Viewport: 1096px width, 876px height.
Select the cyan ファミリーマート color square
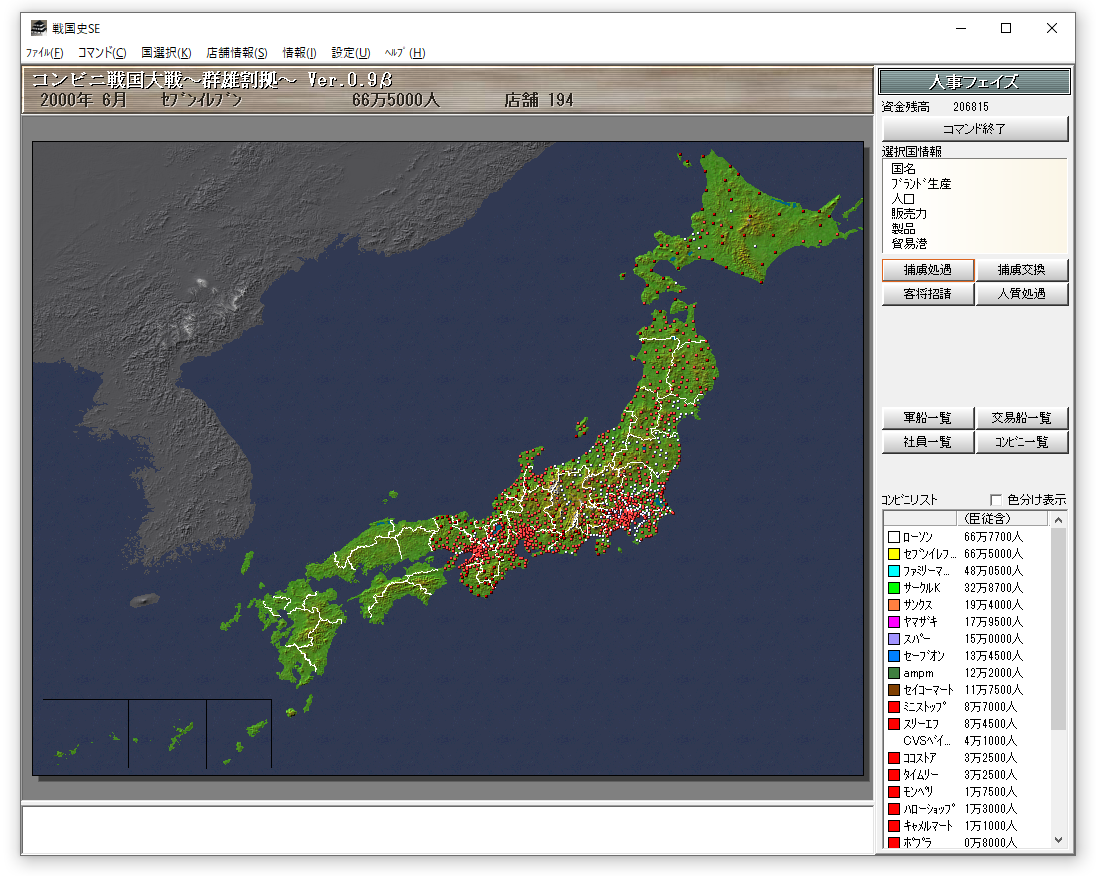pos(894,571)
